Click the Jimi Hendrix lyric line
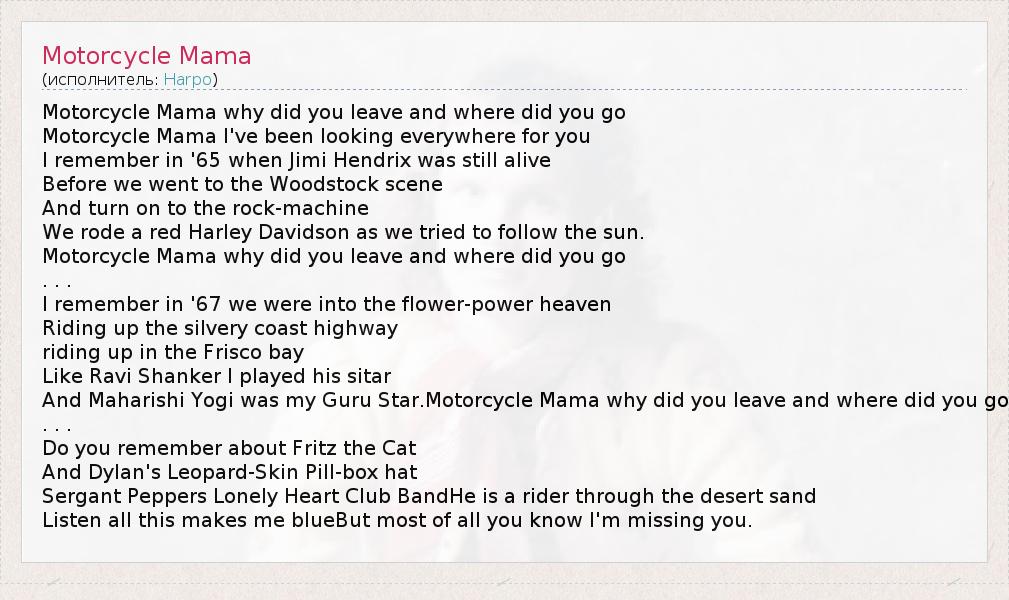This screenshot has height=600, width=1009. tap(296, 160)
